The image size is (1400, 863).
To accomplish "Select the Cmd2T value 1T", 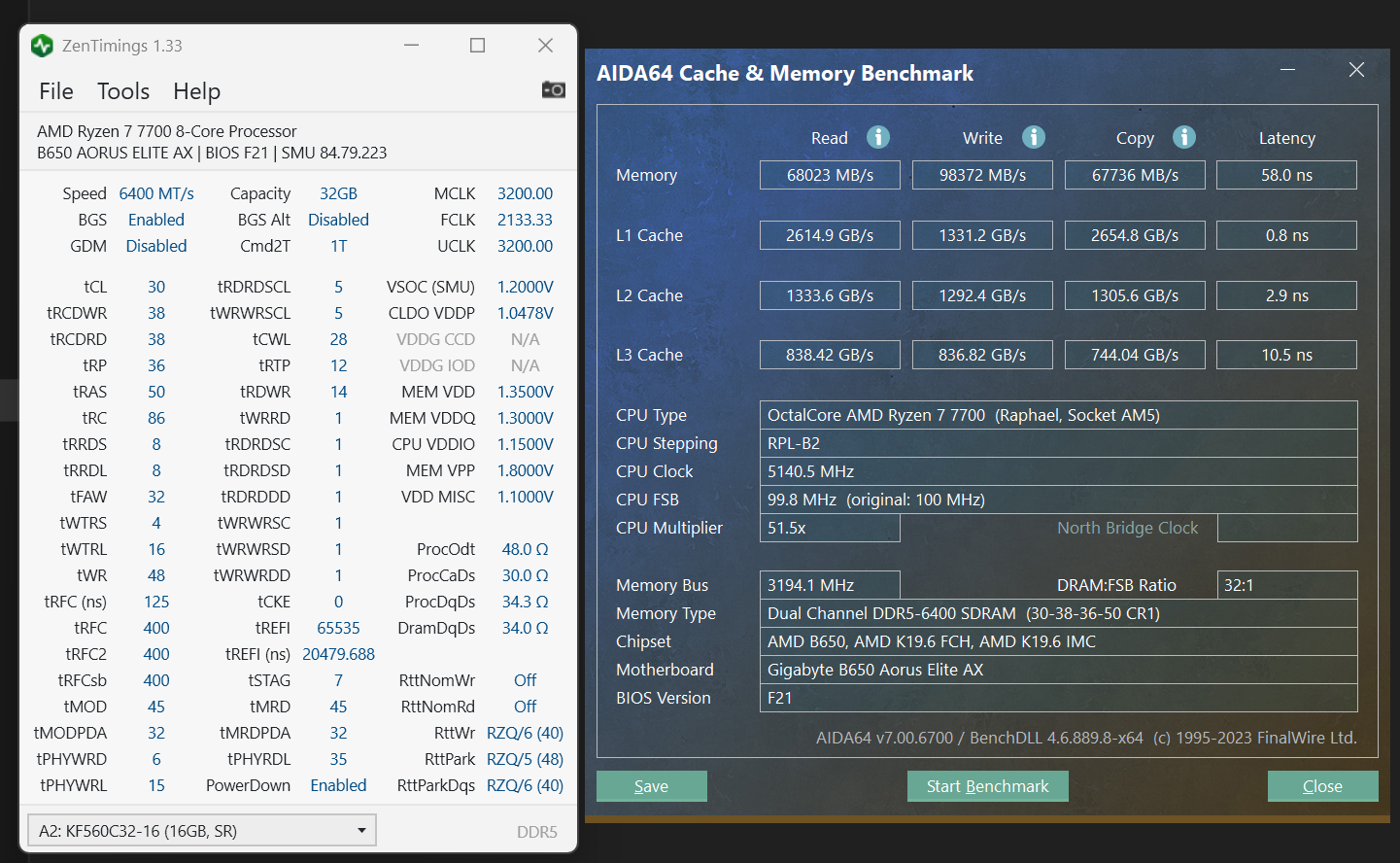I will pyautogui.click(x=338, y=246).
